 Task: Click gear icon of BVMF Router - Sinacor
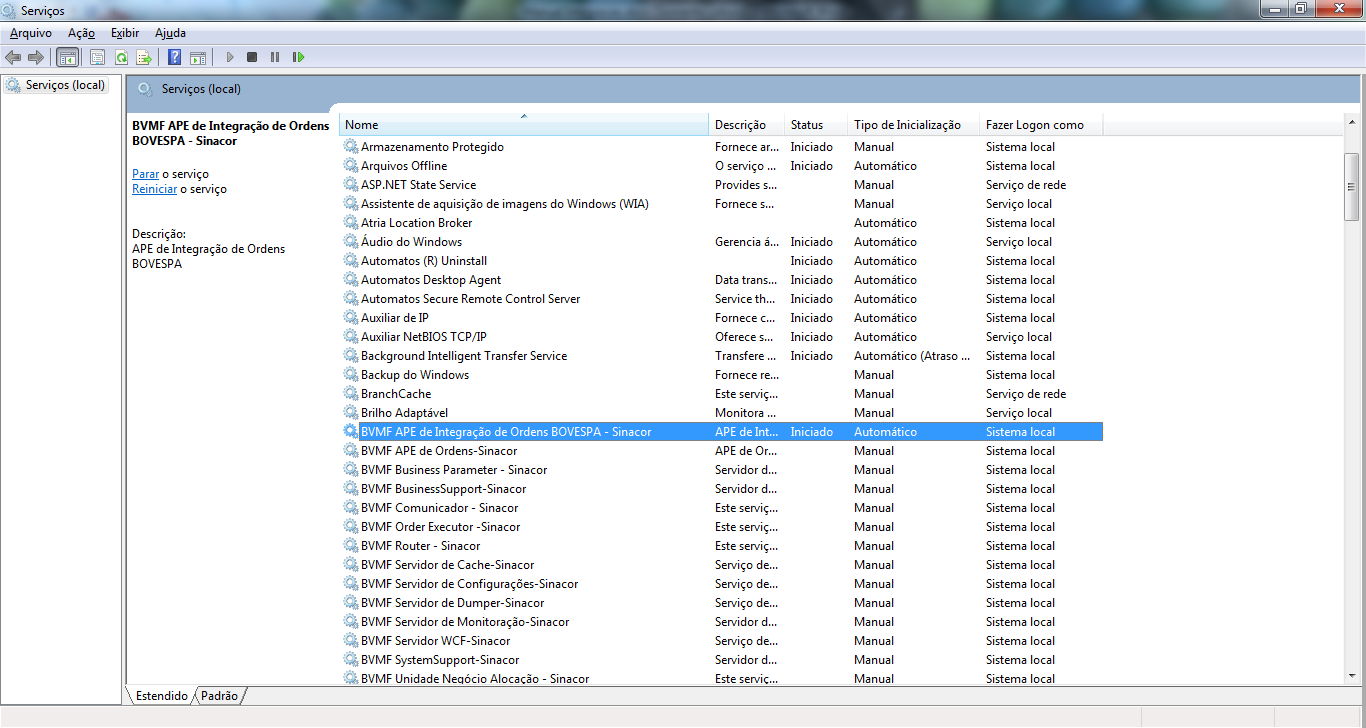[351, 546]
